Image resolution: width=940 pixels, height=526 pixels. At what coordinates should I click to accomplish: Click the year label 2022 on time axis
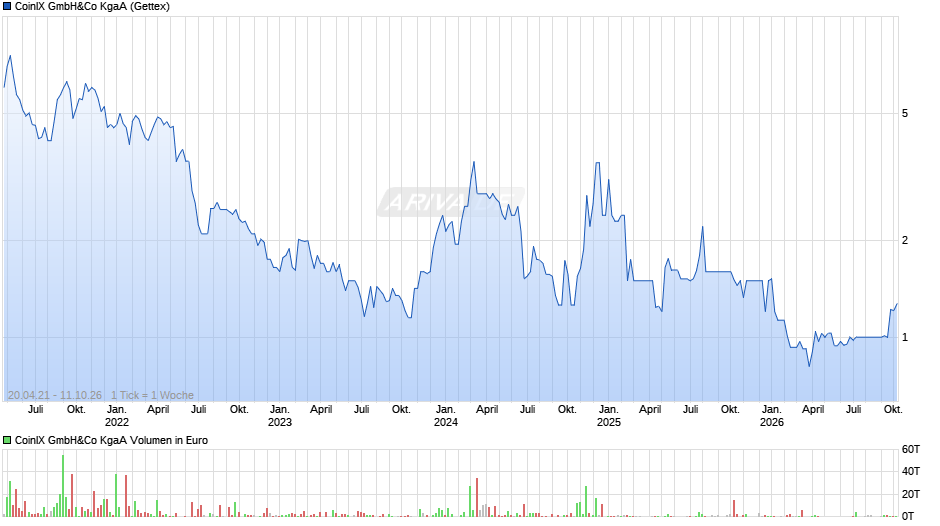[117, 422]
